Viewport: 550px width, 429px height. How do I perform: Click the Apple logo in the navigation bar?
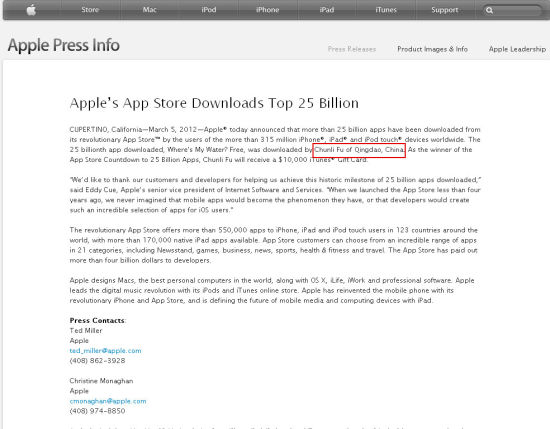point(31,10)
